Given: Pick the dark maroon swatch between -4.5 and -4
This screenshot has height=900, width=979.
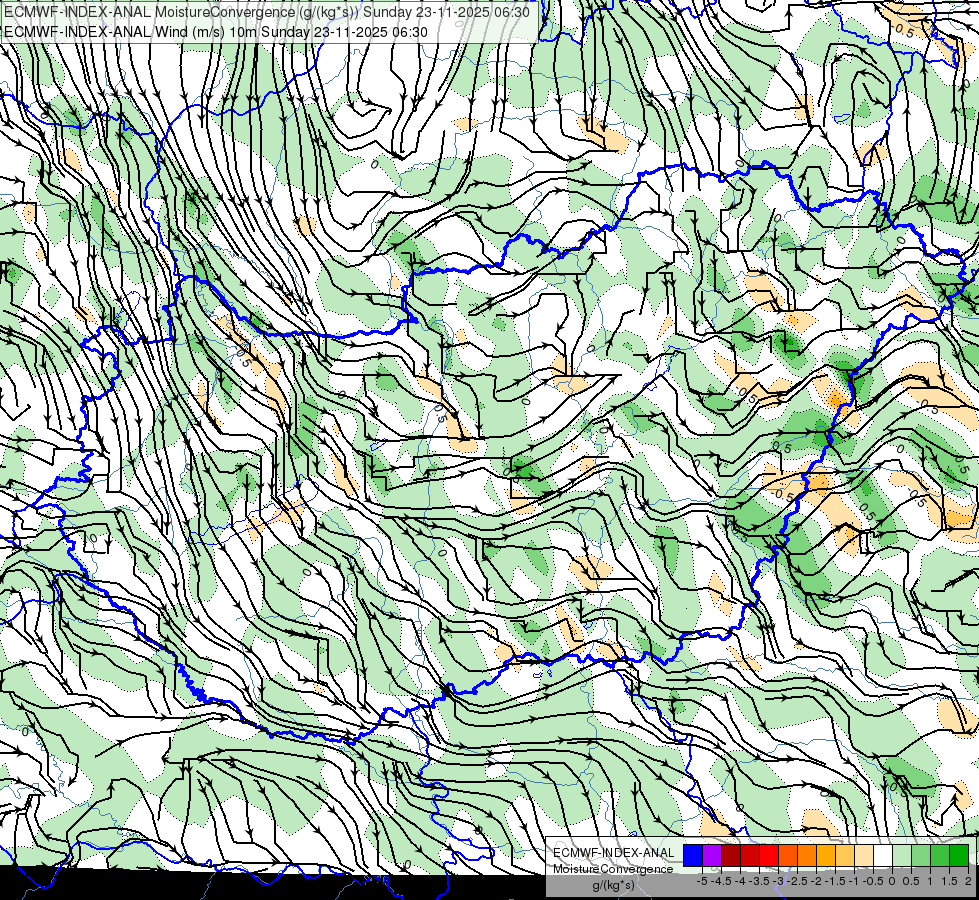Looking at the screenshot, I should [x=731, y=856].
